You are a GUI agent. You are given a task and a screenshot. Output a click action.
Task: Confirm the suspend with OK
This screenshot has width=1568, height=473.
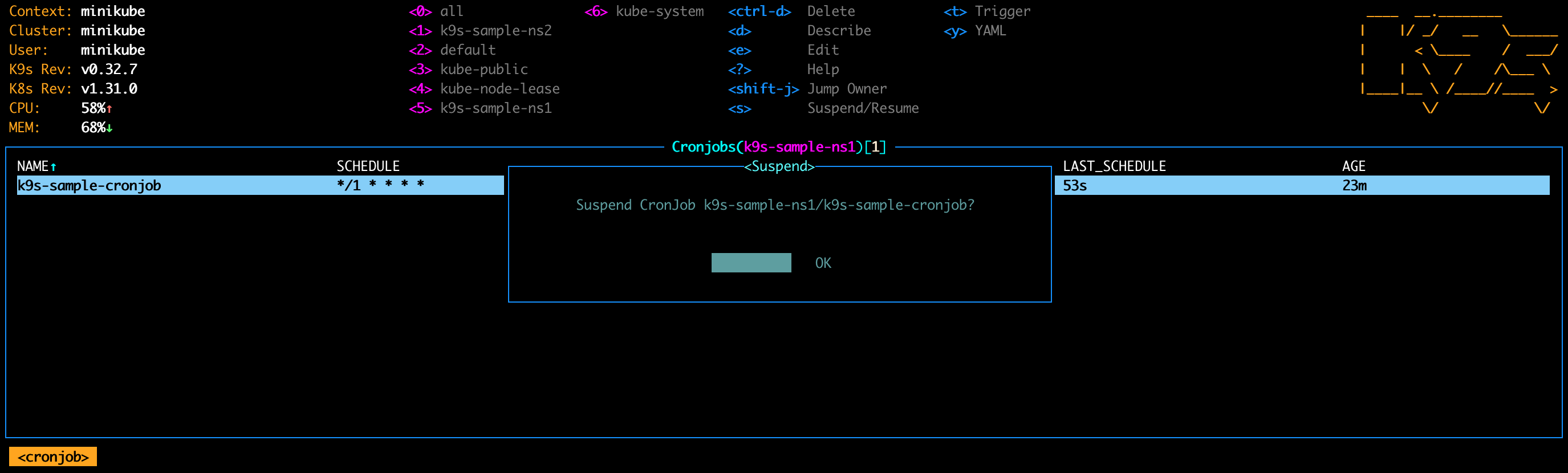click(x=823, y=263)
